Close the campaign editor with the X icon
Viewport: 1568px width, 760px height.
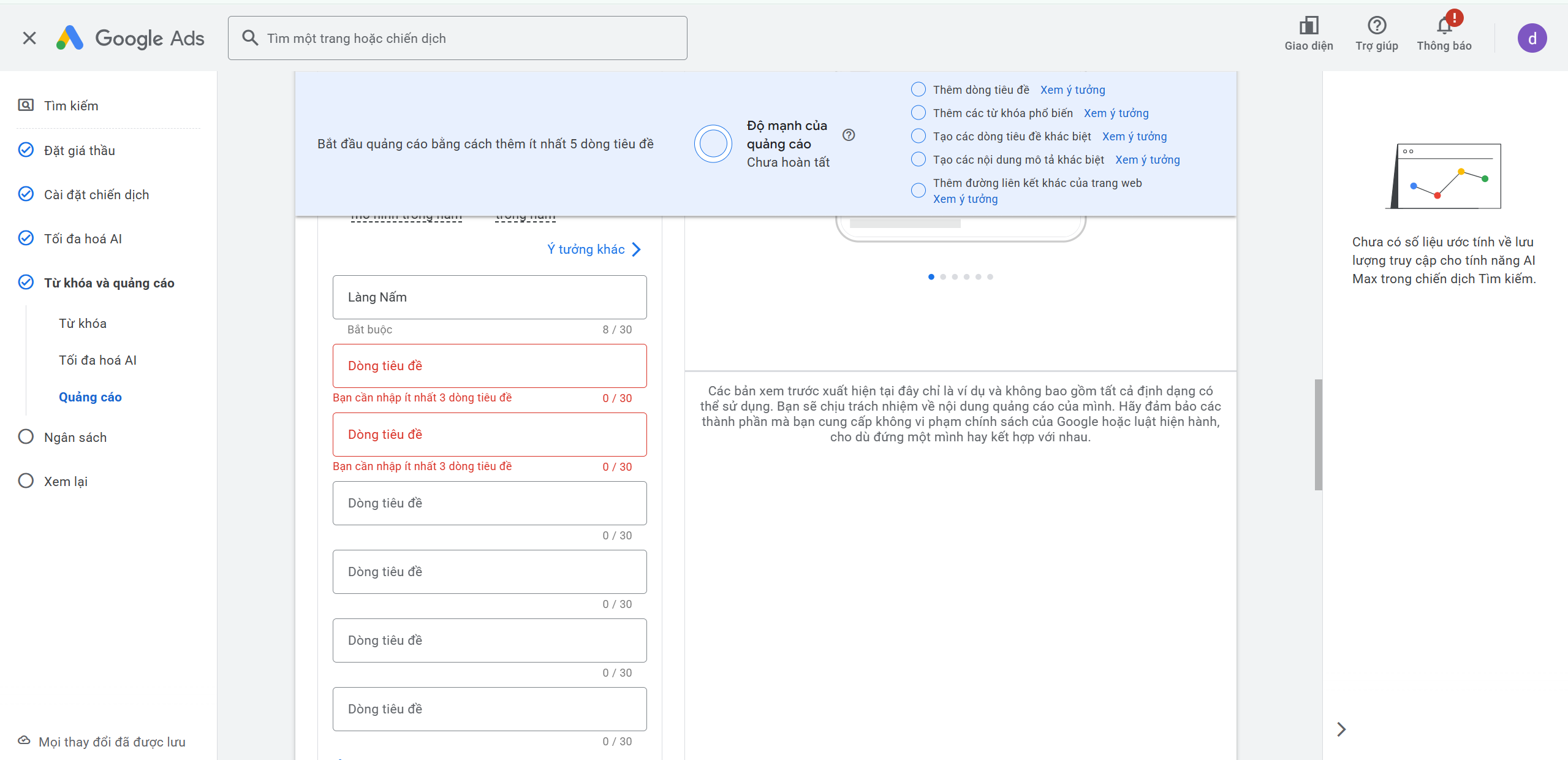click(29, 38)
